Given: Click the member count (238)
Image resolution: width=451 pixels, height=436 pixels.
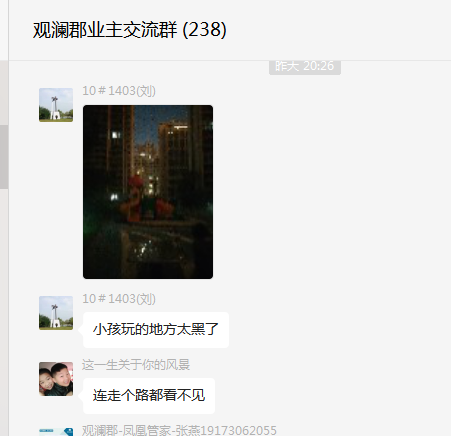Looking at the screenshot, I should coord(205,30).
